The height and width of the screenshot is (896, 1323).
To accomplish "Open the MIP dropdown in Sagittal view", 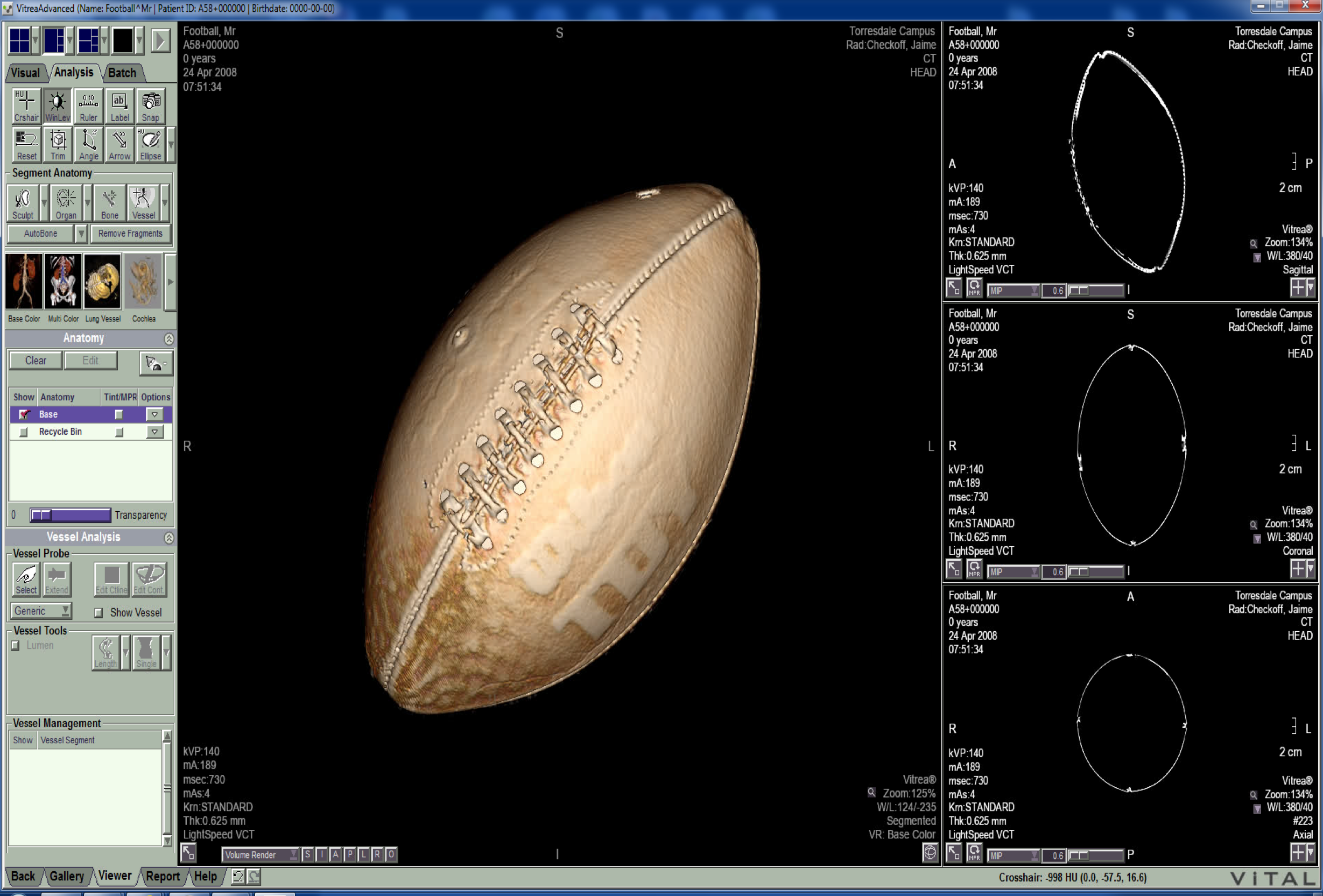I will (x=1014, y=290).
